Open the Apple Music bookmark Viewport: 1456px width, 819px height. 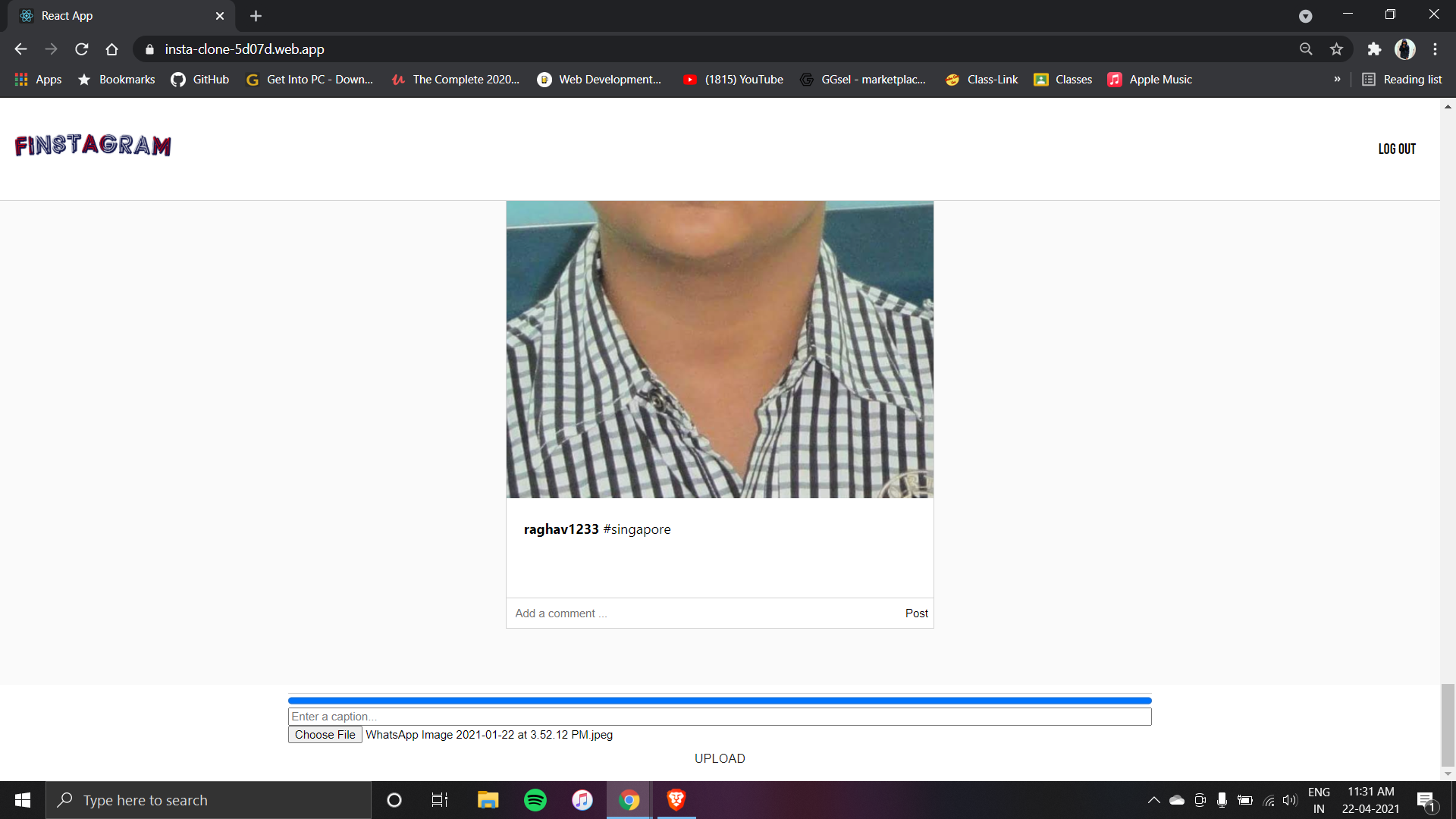point(1150,79)
